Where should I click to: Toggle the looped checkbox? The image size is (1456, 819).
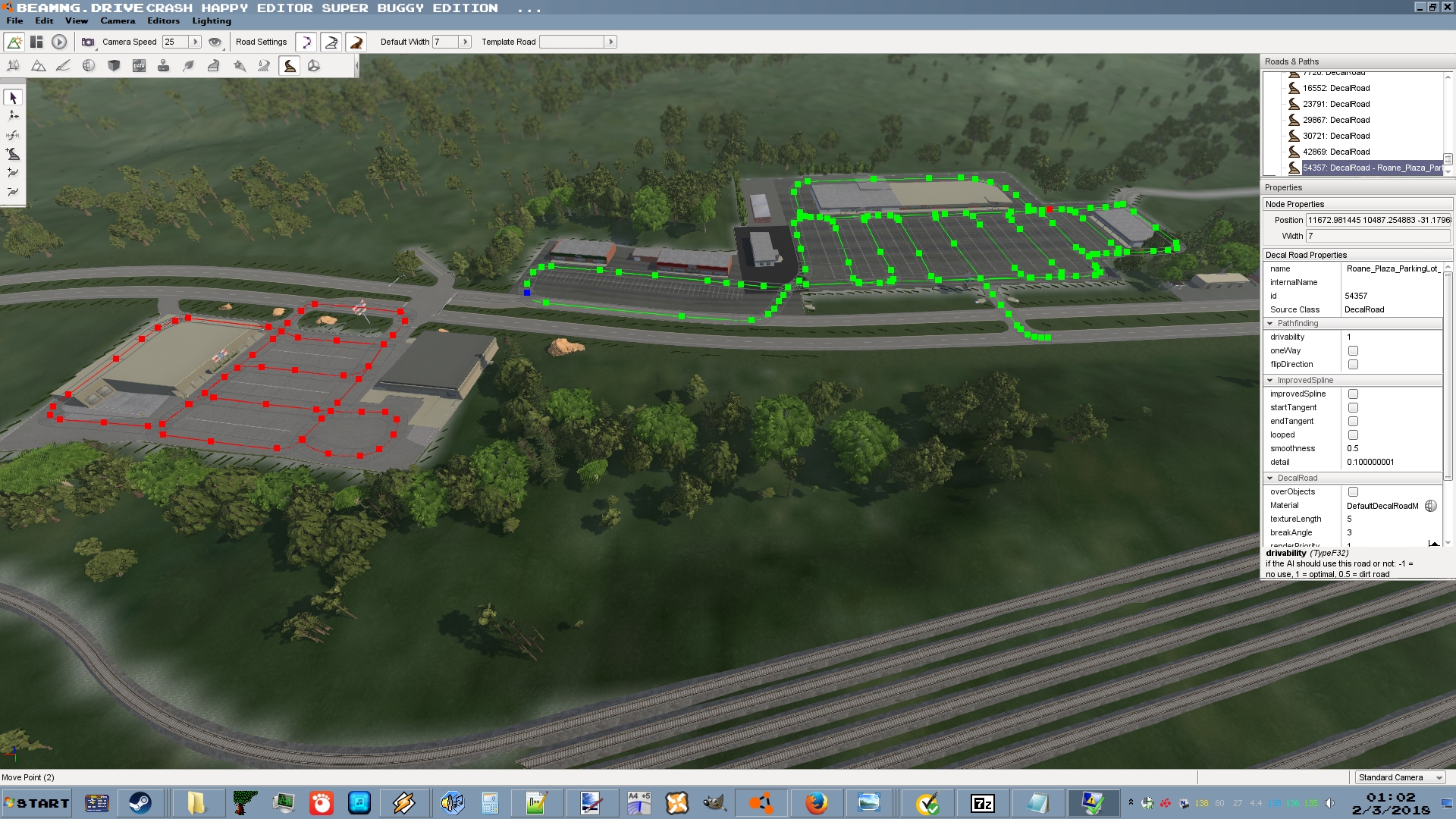click(1353, 435)
